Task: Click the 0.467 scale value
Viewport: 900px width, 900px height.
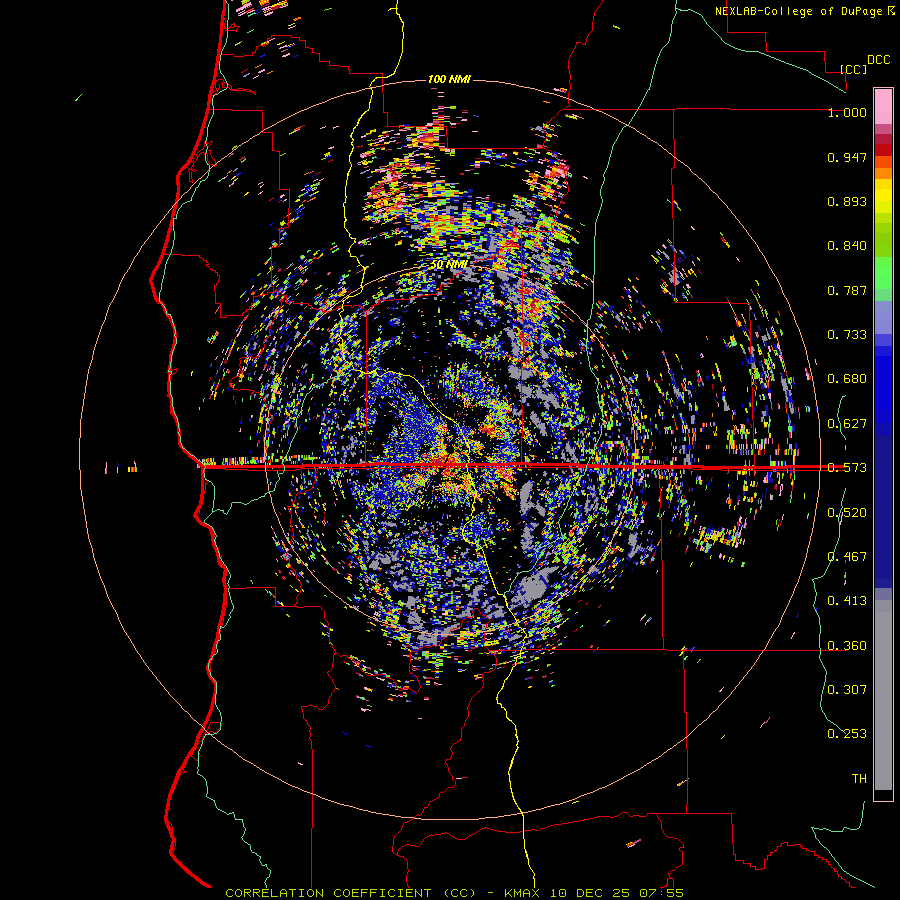Action: (x=847, y=557)
